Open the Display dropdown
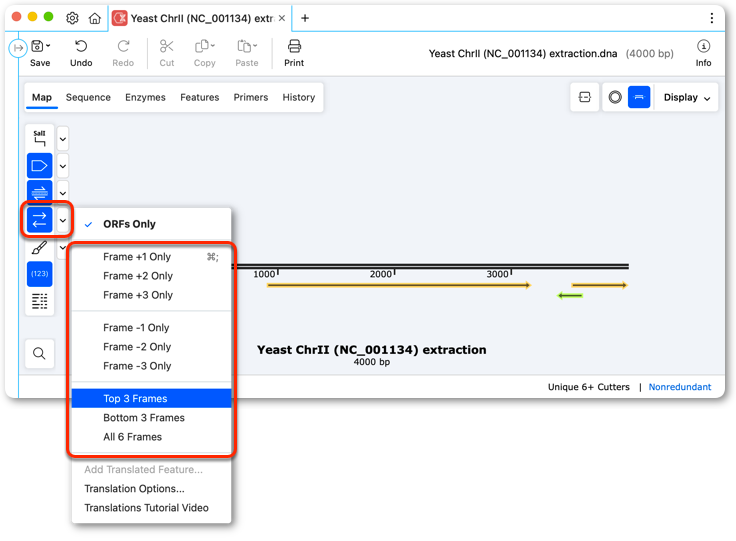The width and height of the screenshot is (736, 541). point(687,97)
